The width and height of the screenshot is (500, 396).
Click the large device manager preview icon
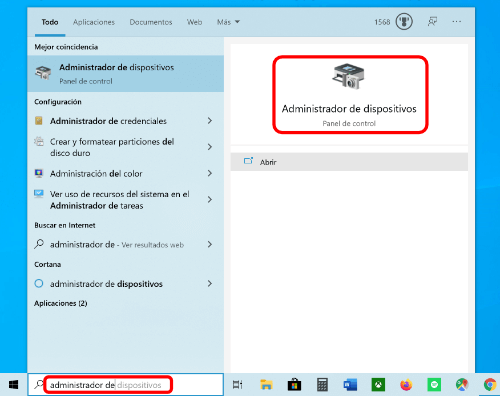tap(348, 77)
